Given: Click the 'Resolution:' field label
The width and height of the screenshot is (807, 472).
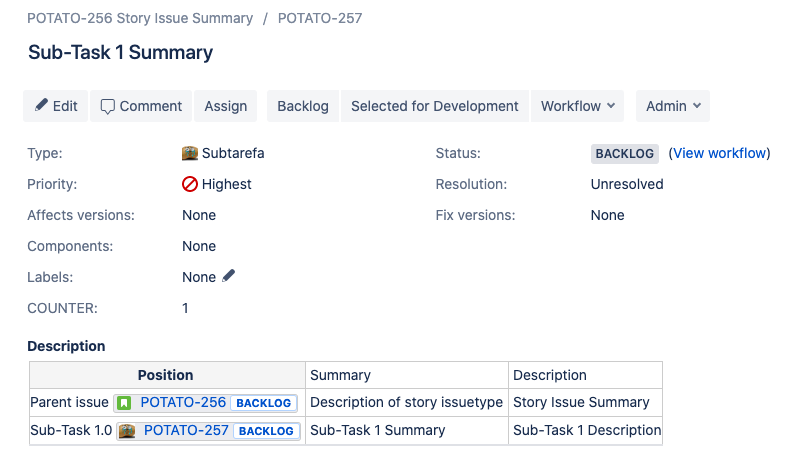Looking at the screenshot, I should click(471, 184).
